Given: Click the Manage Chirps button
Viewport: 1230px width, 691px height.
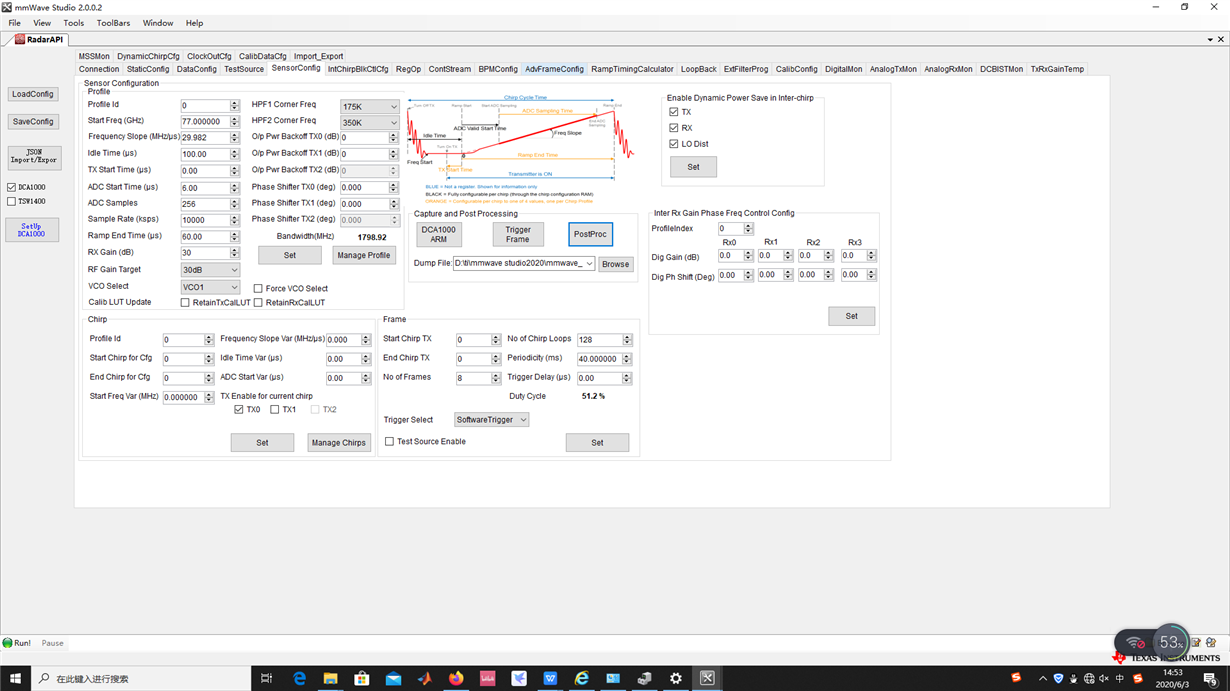Looking at the screenshot, I should (339, 443).
